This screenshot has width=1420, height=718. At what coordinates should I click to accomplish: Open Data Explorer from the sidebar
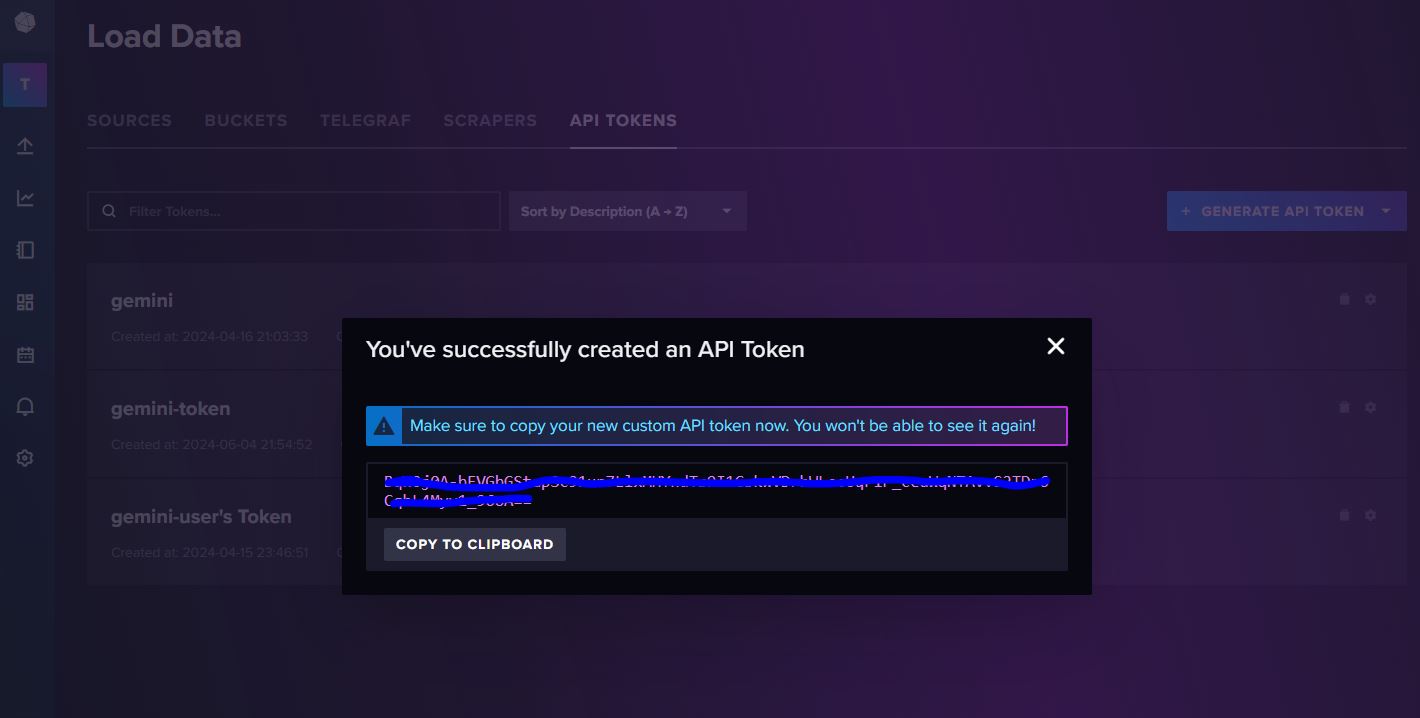25,198
